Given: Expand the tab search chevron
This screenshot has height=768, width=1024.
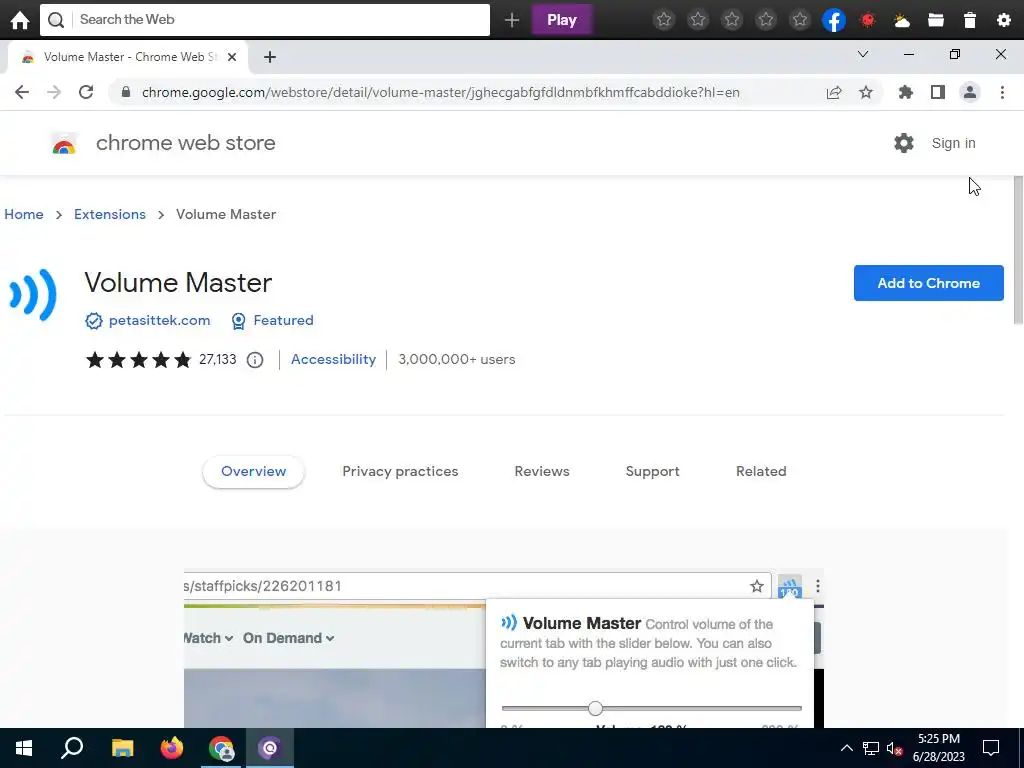Looking at the screenshot, I should (x=863, y=54).
